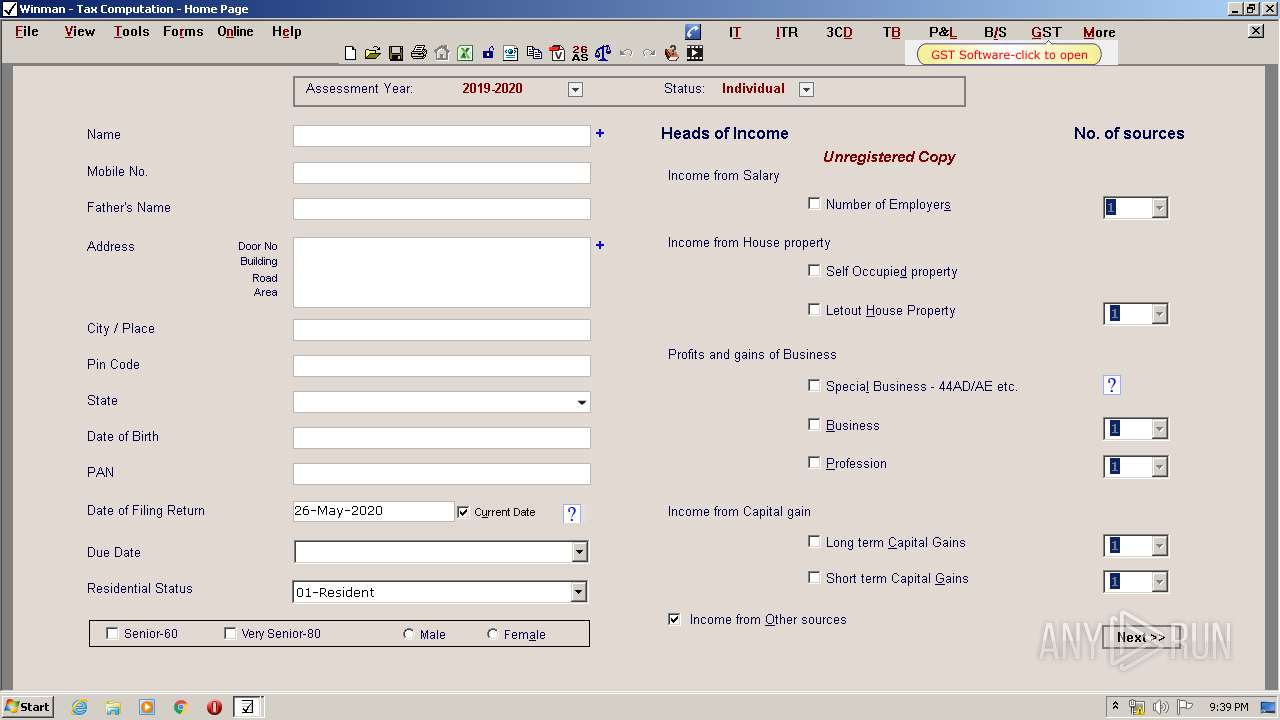Click plus icon beside Address field
The height and width of the screenshot is (720, 1280).
coord(600,245)
